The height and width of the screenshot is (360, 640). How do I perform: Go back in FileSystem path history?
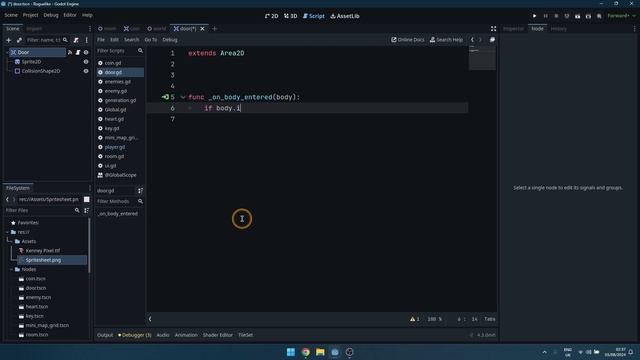click(x=7, y=199)
